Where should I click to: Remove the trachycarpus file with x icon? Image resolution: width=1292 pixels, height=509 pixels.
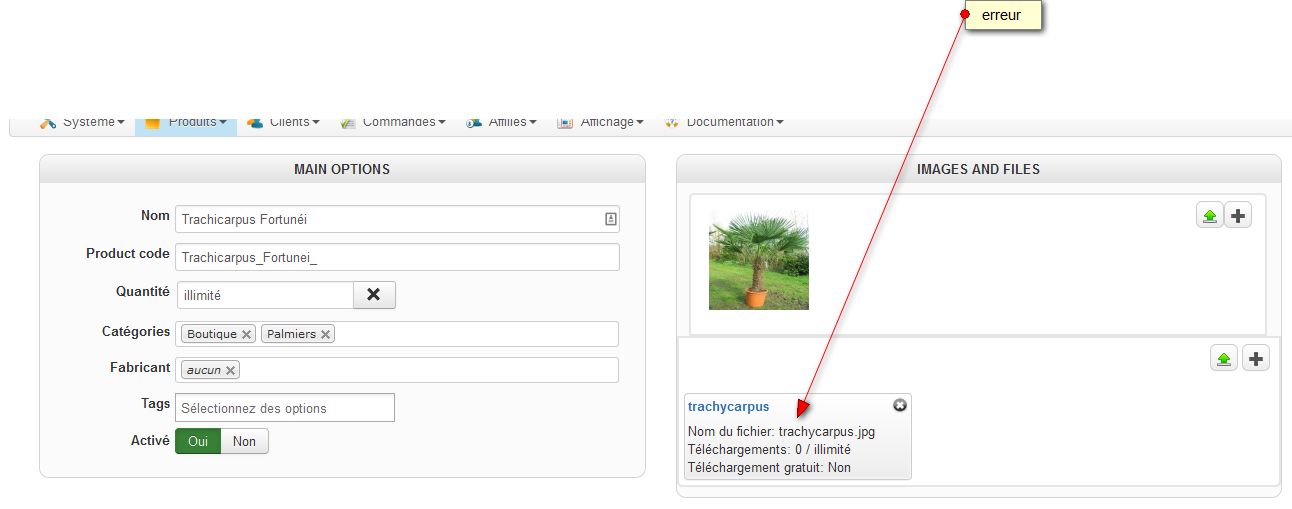899,405
